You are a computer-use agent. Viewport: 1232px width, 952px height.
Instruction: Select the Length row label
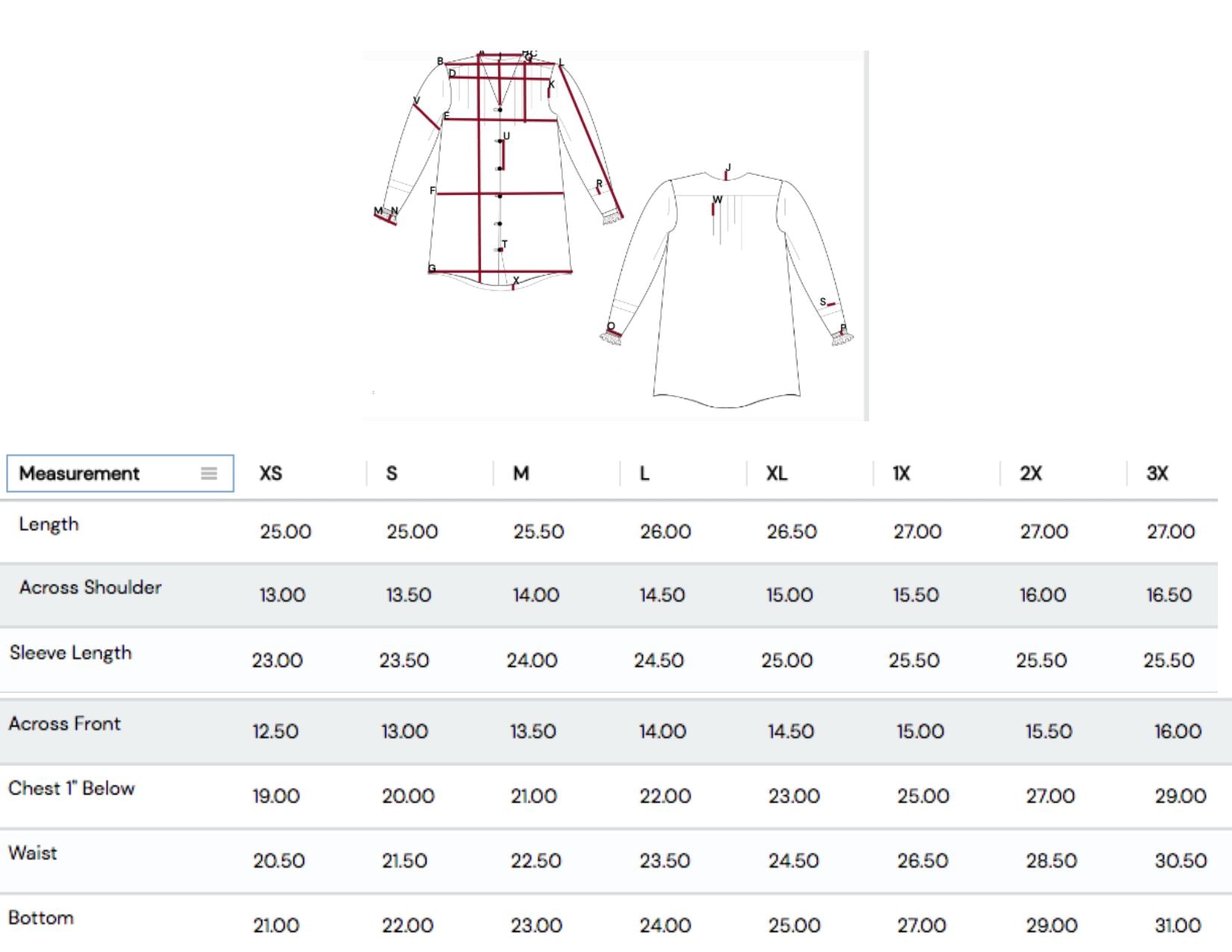point(49,524)
